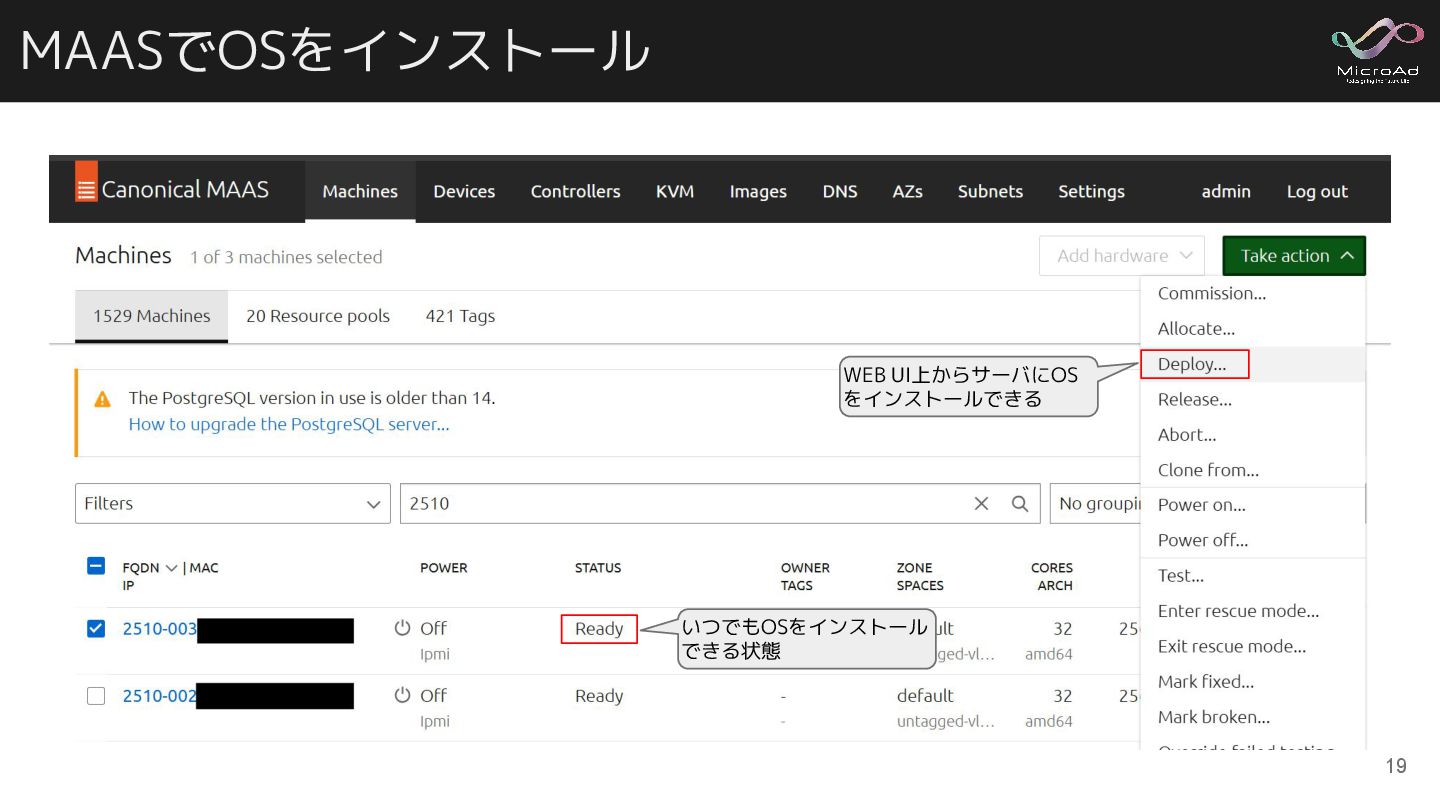Image resolution: width=1440 pixels, height=810 pixels.
Task: Click Log out
Action: tap(1317, 192)
